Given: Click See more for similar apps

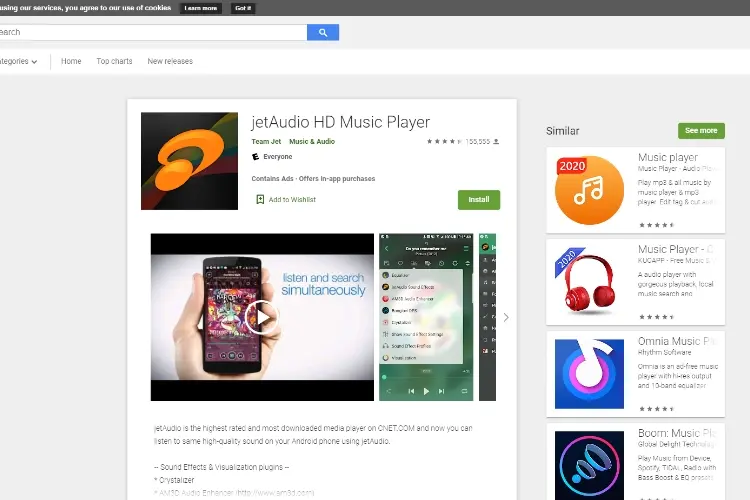Looking at the screenshot, I should pyautogui.click(x=701, y=131).
